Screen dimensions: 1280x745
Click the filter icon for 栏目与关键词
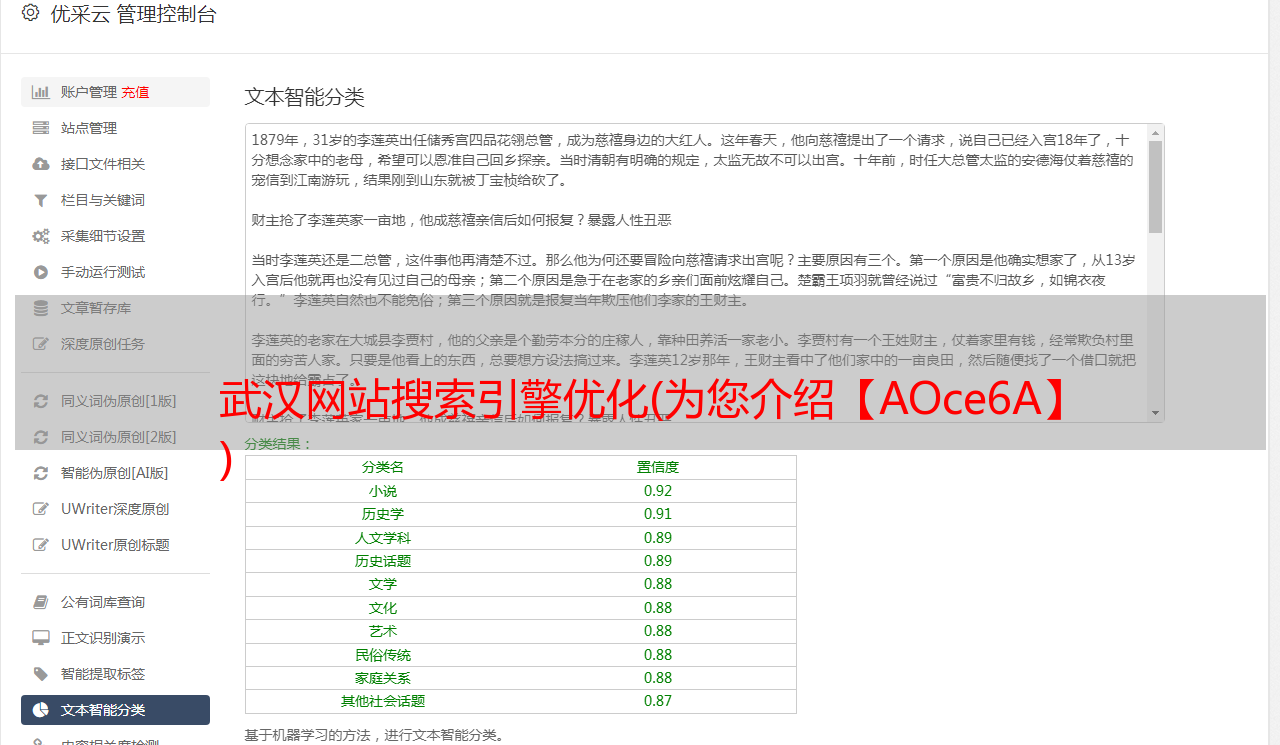coord(40,200)
